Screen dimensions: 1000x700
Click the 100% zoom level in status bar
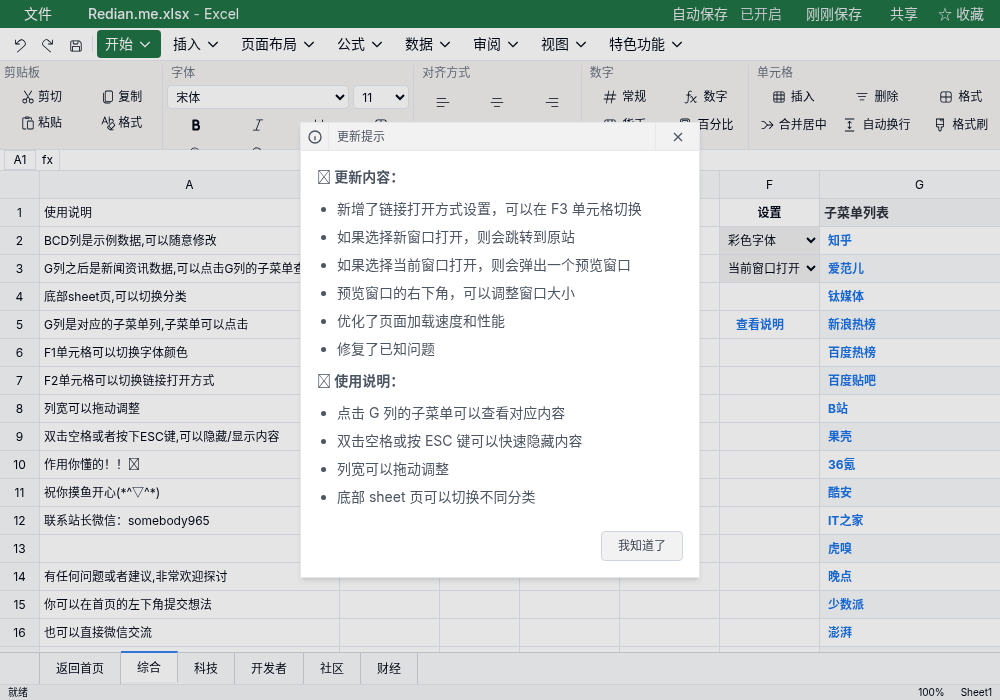tap(930, 692)
